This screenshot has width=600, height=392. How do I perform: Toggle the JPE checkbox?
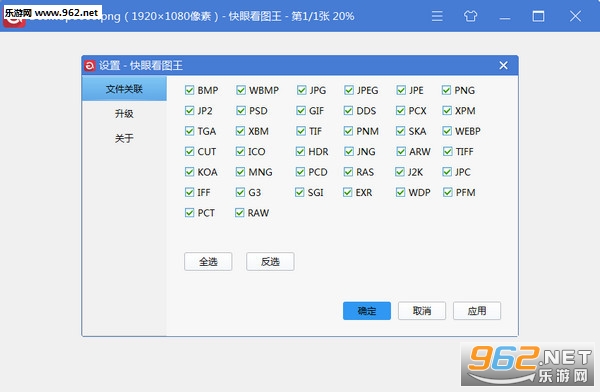pyautogui.click(x=401, y=90)
